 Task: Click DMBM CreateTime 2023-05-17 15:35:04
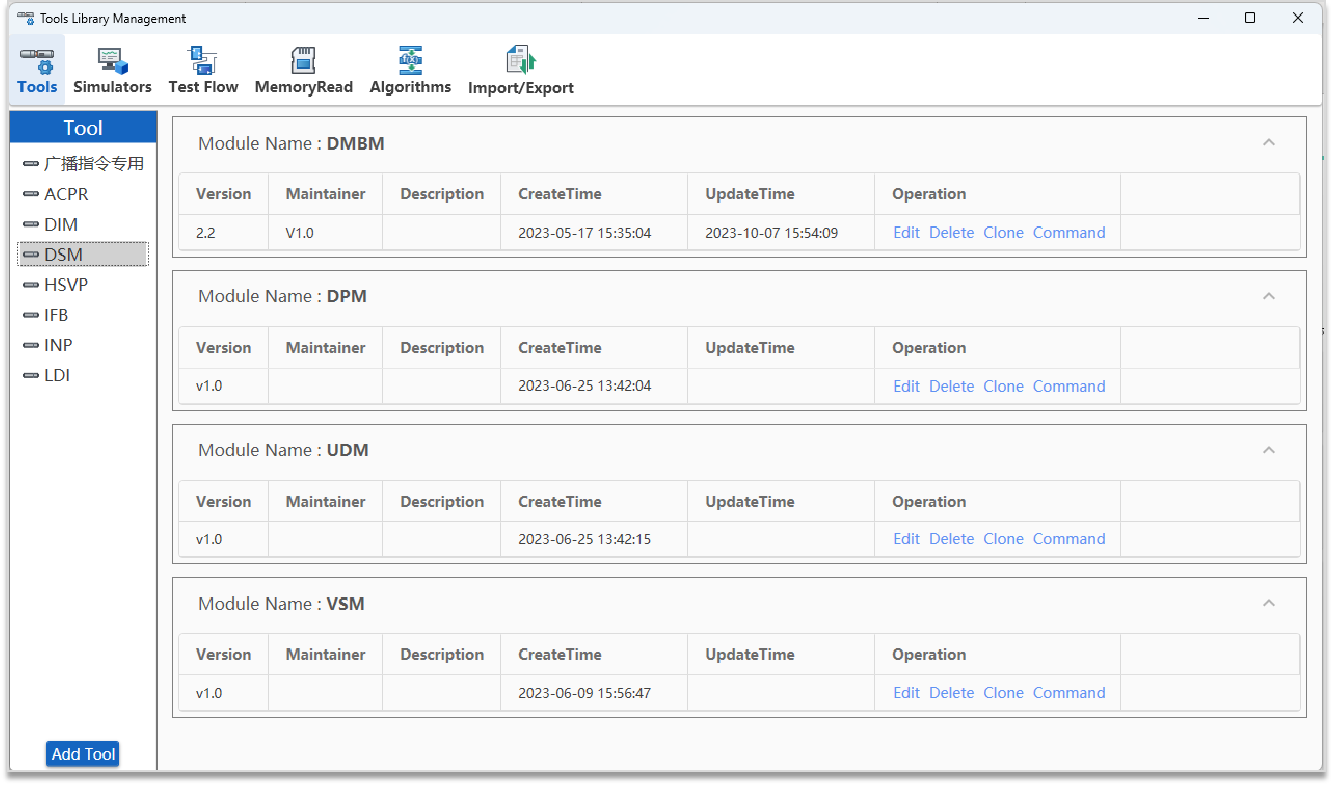[594, 232]
